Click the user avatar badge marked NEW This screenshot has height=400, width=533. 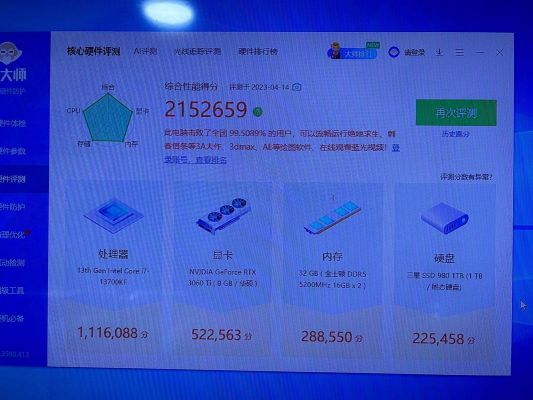pyautogui.click(x=353, y=52)
